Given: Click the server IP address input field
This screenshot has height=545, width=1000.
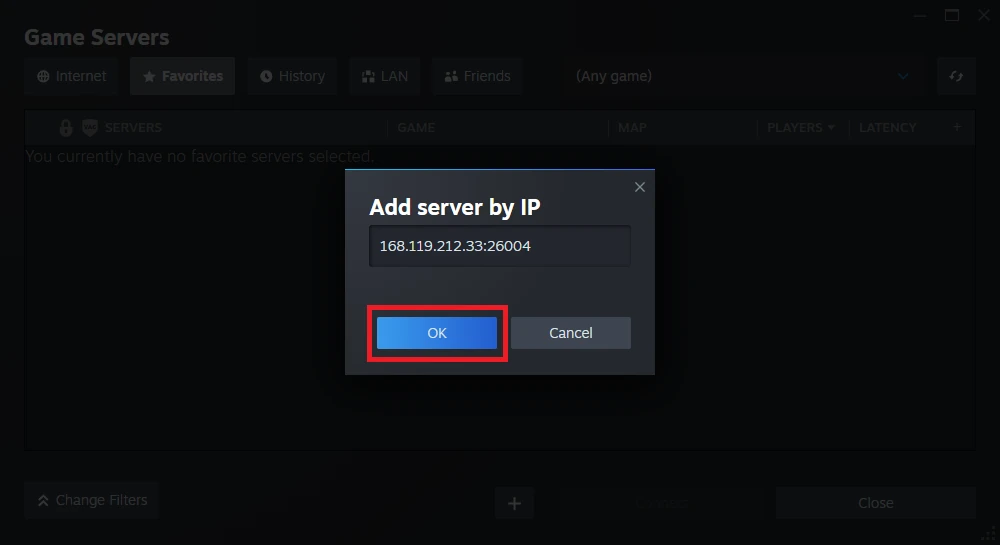Looking at the screenshot, I should 499,246.
